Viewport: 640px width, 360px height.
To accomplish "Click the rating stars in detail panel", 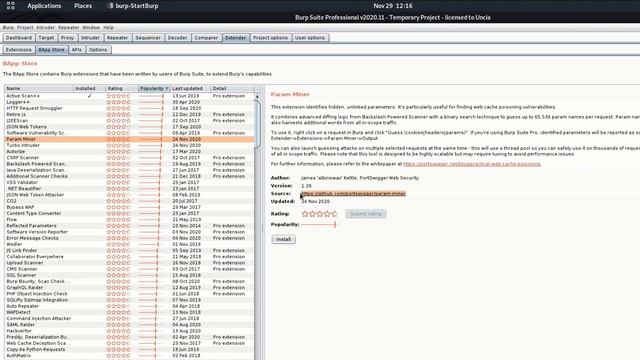I will [x=319, y=213].
